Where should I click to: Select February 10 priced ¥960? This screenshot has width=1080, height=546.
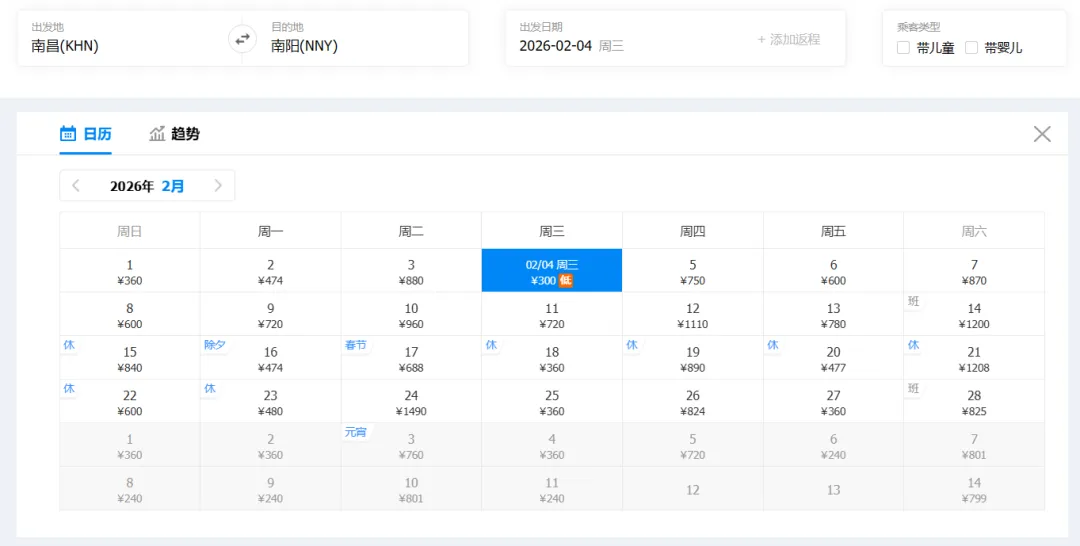pyautogui.click(x=411, y=314)
